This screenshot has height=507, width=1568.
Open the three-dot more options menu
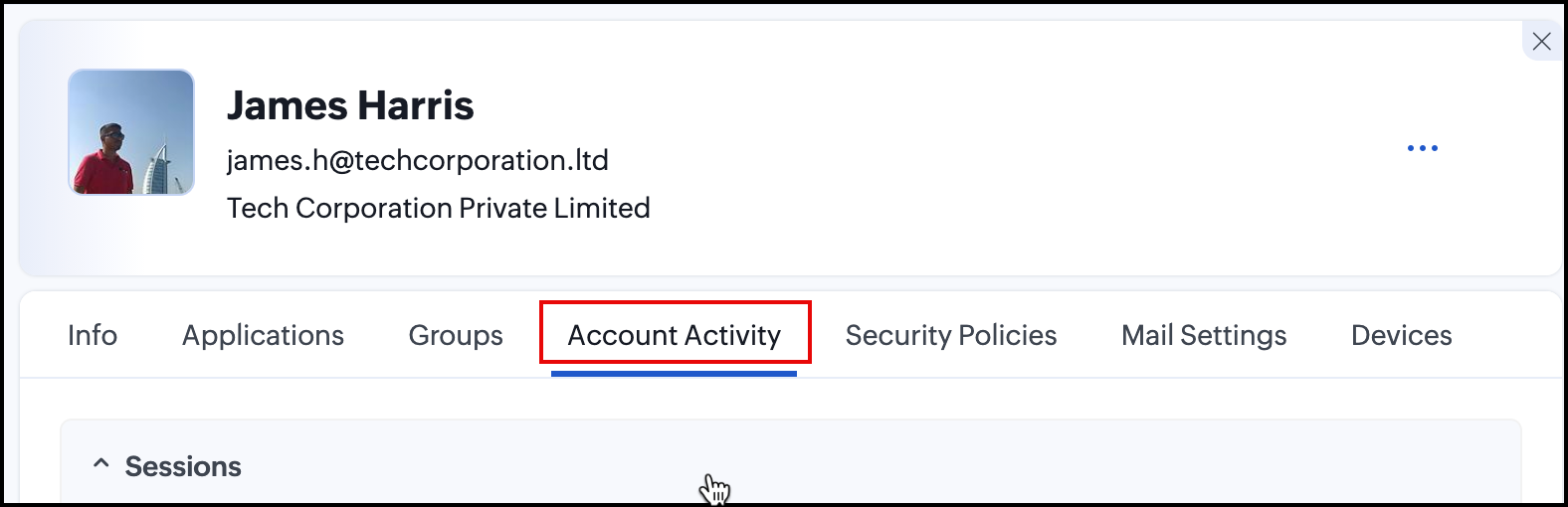pos(1422,148)
